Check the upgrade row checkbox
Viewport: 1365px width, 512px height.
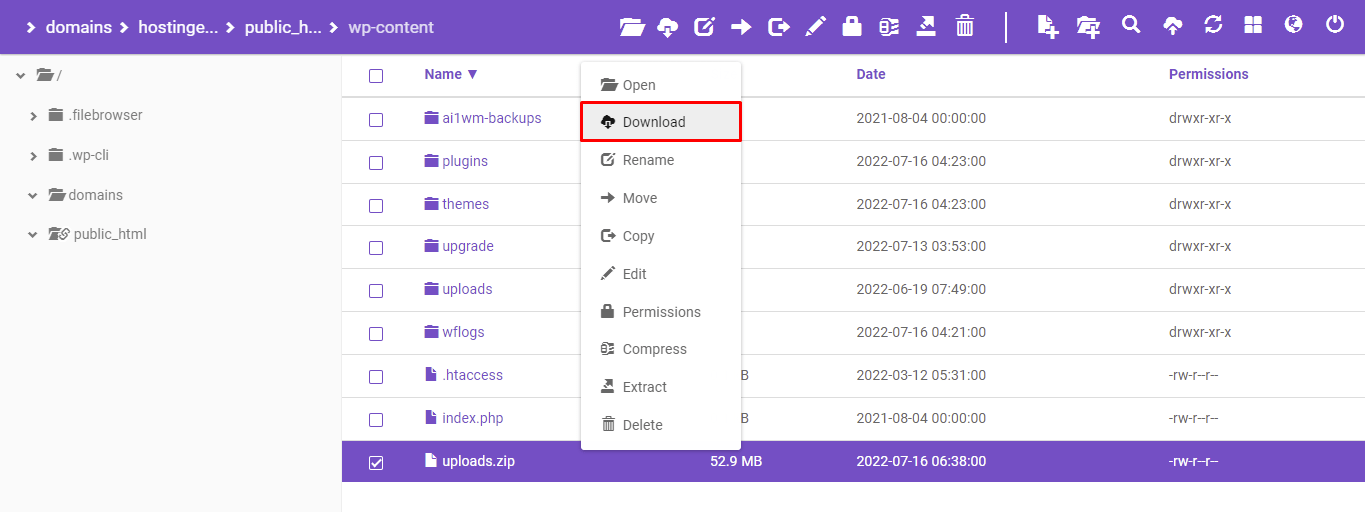376,248
